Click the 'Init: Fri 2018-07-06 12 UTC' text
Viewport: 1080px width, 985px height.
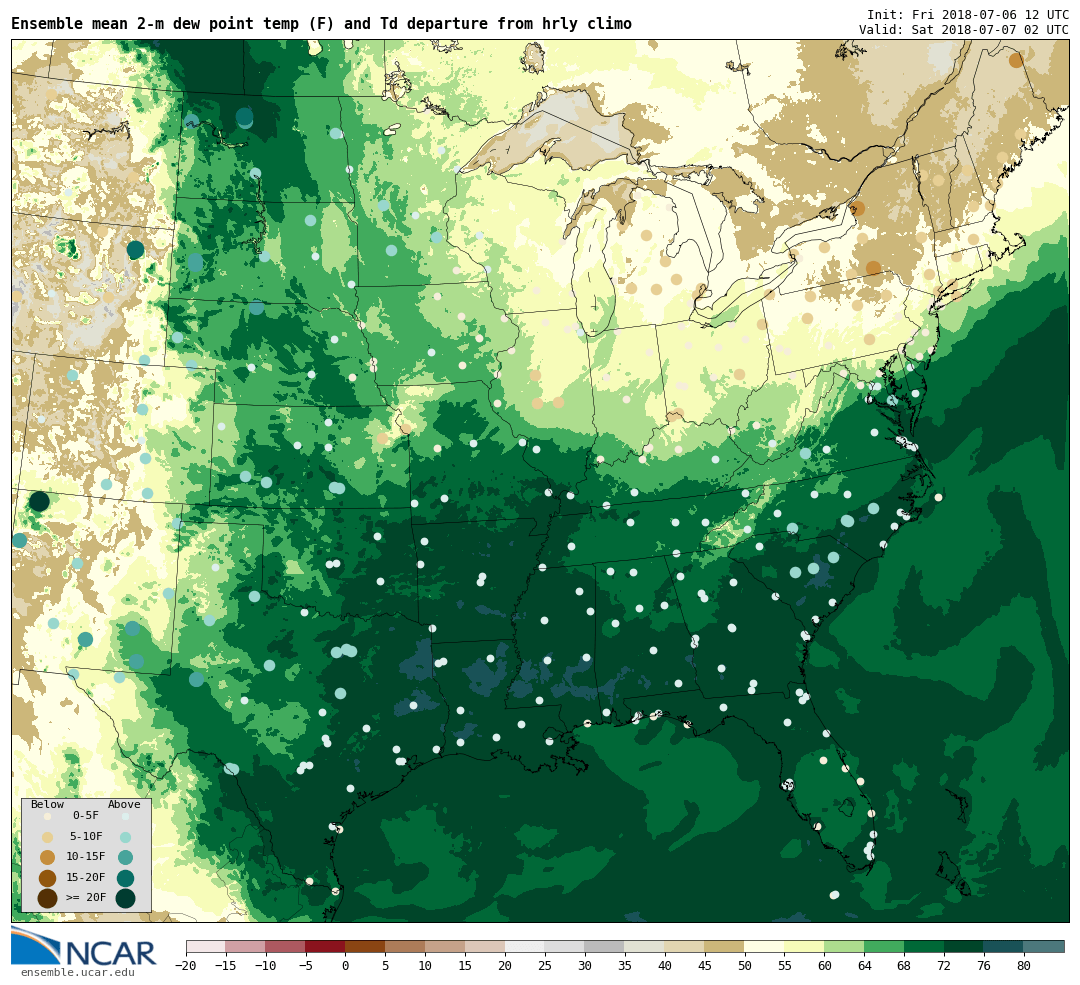click(x=968, y=14)
